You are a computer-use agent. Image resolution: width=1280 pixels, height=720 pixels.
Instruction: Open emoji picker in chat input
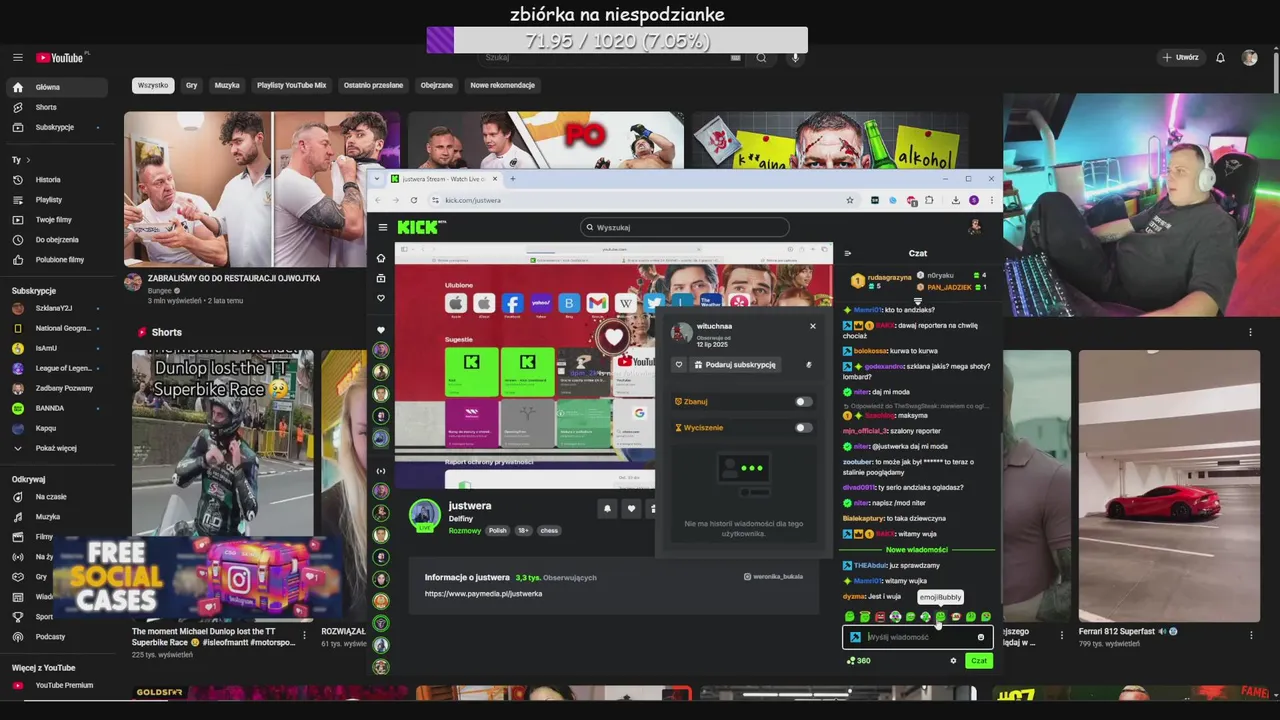(x=980, y=637)
